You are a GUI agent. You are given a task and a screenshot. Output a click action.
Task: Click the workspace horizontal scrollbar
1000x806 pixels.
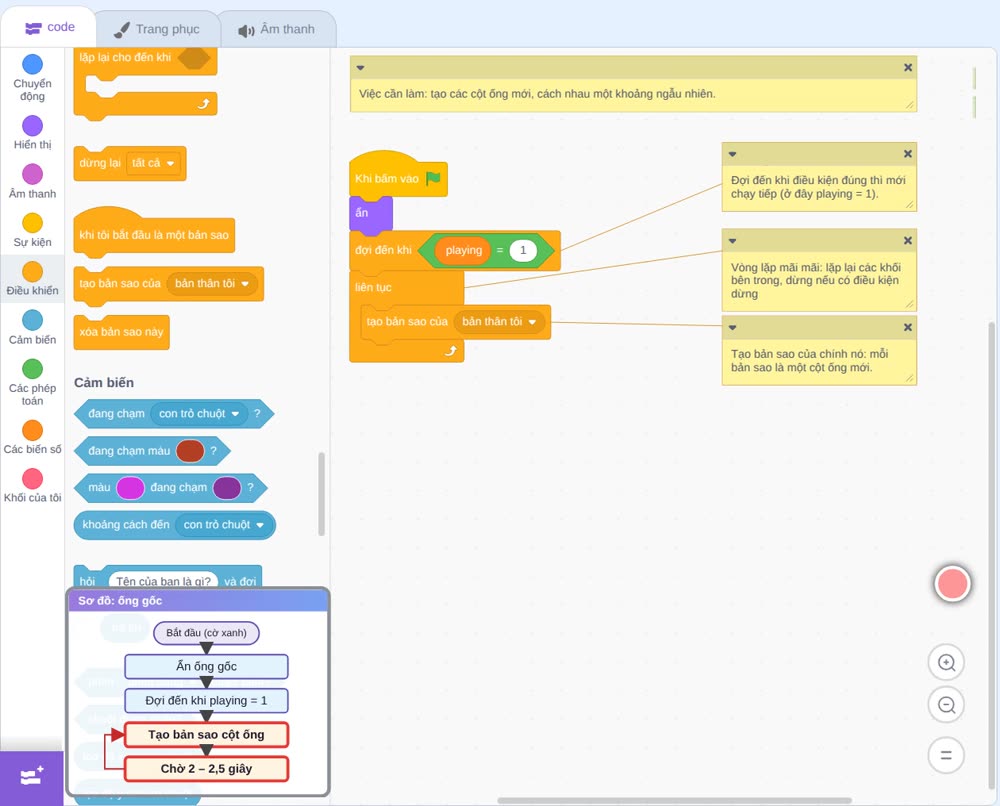click(x=674, y=800)
